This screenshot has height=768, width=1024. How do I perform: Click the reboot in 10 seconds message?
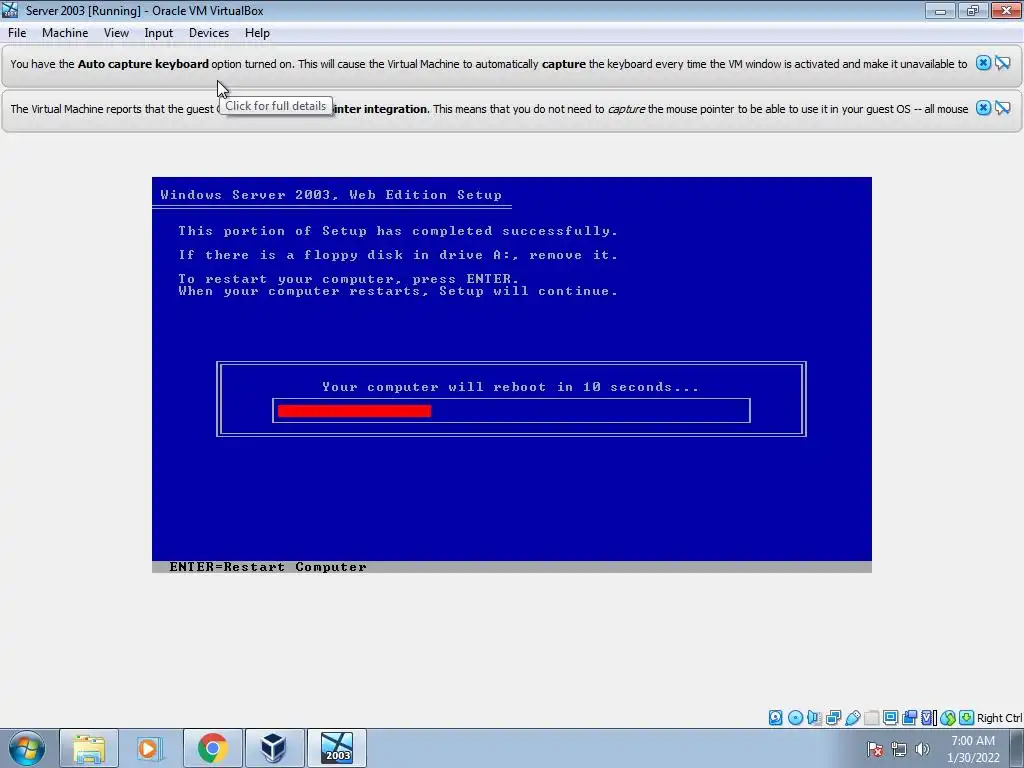[x=511, y=387]
